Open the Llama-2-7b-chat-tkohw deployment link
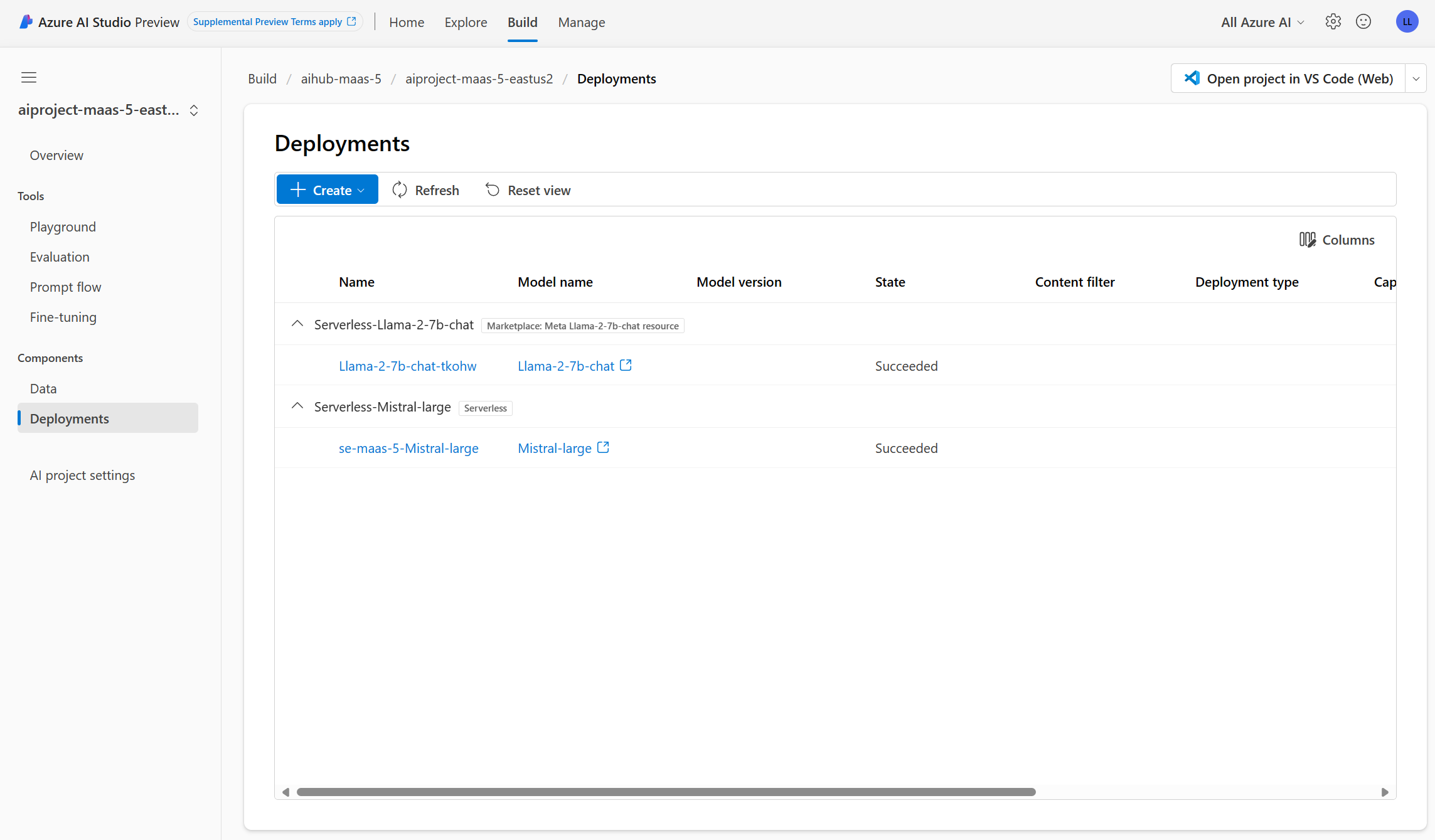Screen dimensions: 1435x840 click(x=407, y=366)
